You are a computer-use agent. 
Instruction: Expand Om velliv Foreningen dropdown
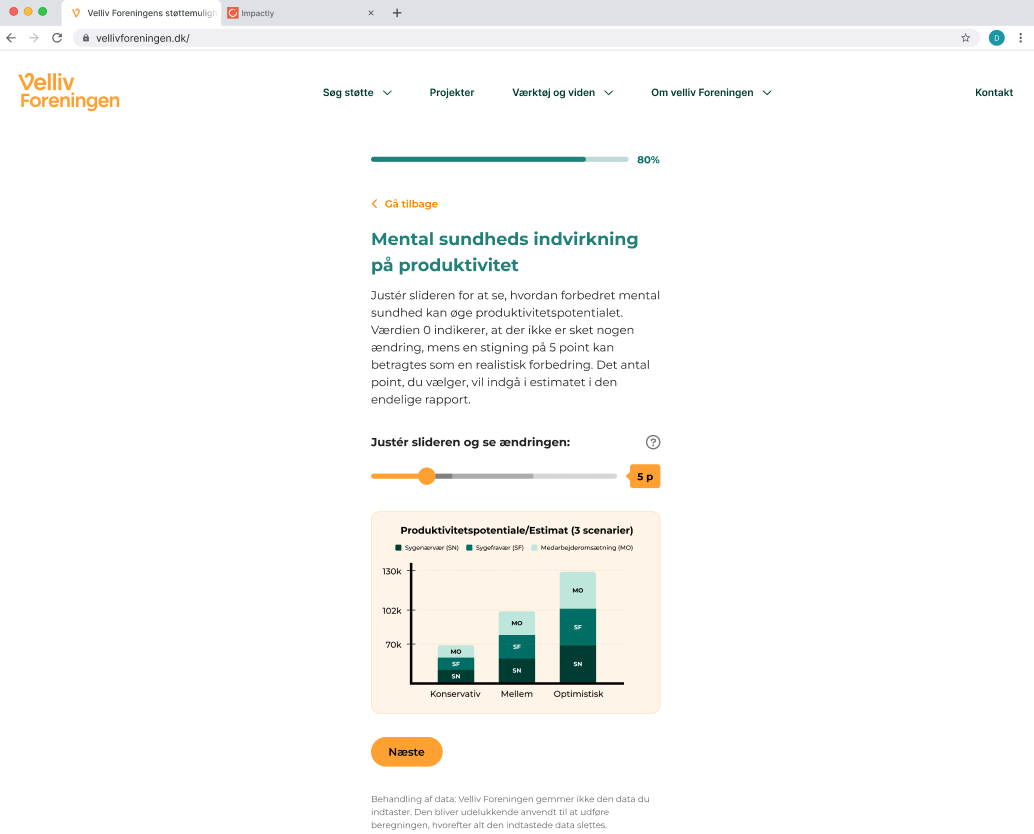point(711,93)
